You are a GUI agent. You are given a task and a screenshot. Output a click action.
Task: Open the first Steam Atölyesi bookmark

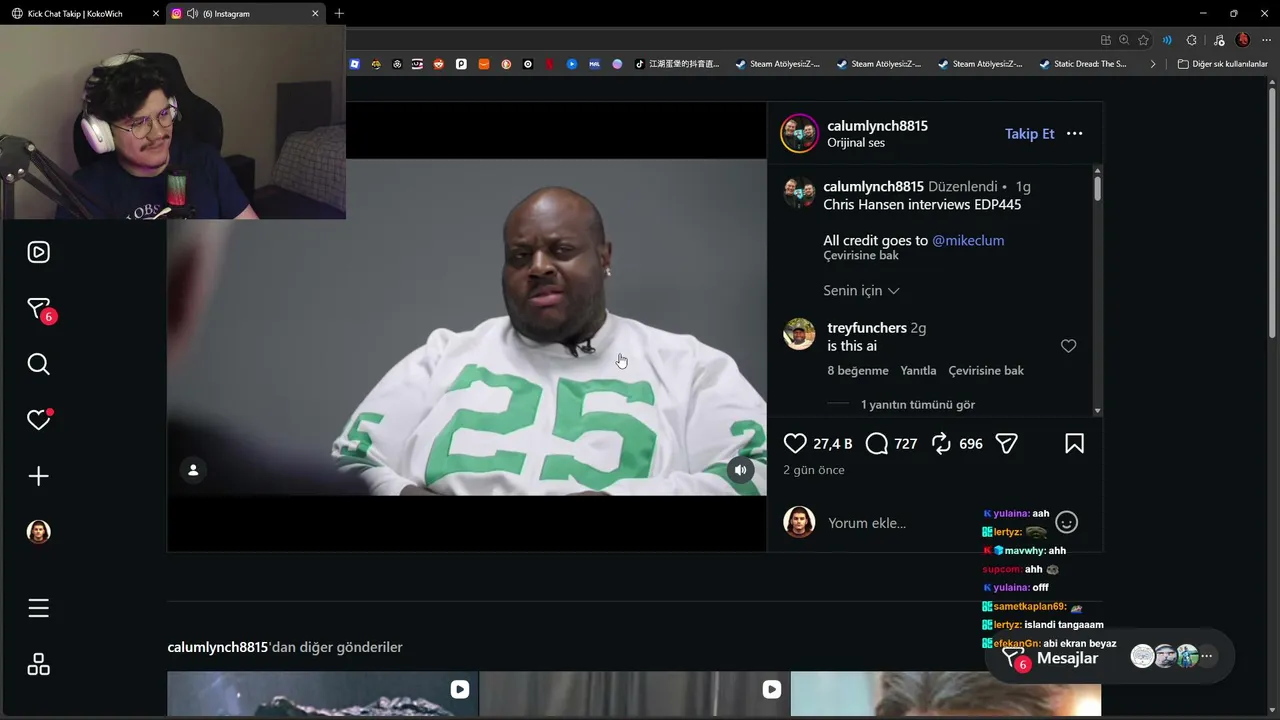tap(777, 64)
